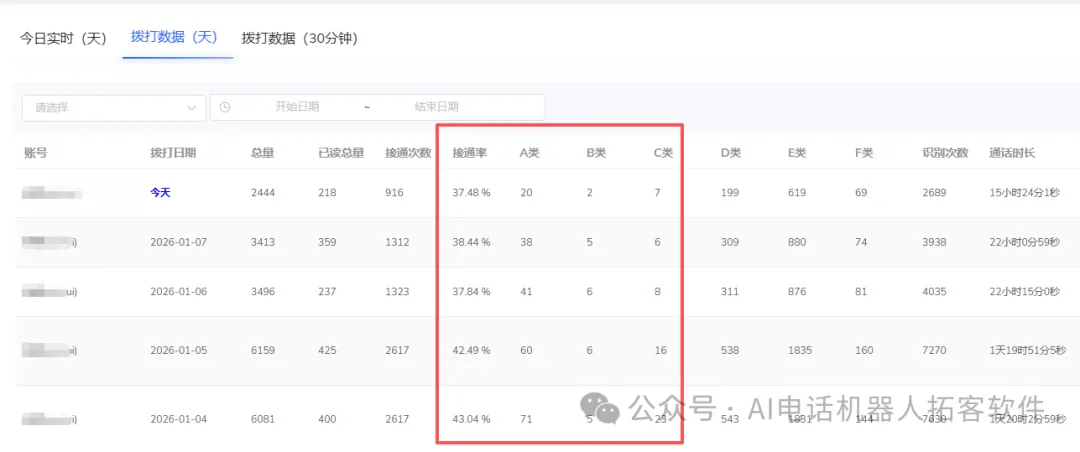The width and height of the screenshot is (1080, 452).
Task: Click recognition count 3938
Action: pyautogui.click(x=934, y=243)
